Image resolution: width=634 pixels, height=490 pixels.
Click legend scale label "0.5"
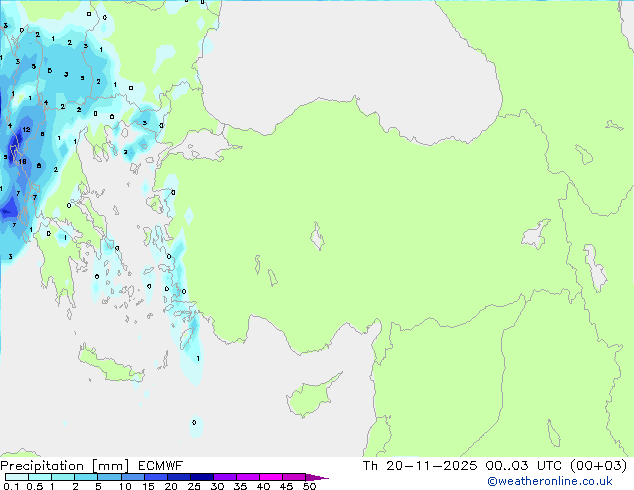pyautogui.click(x=35, y=486)
